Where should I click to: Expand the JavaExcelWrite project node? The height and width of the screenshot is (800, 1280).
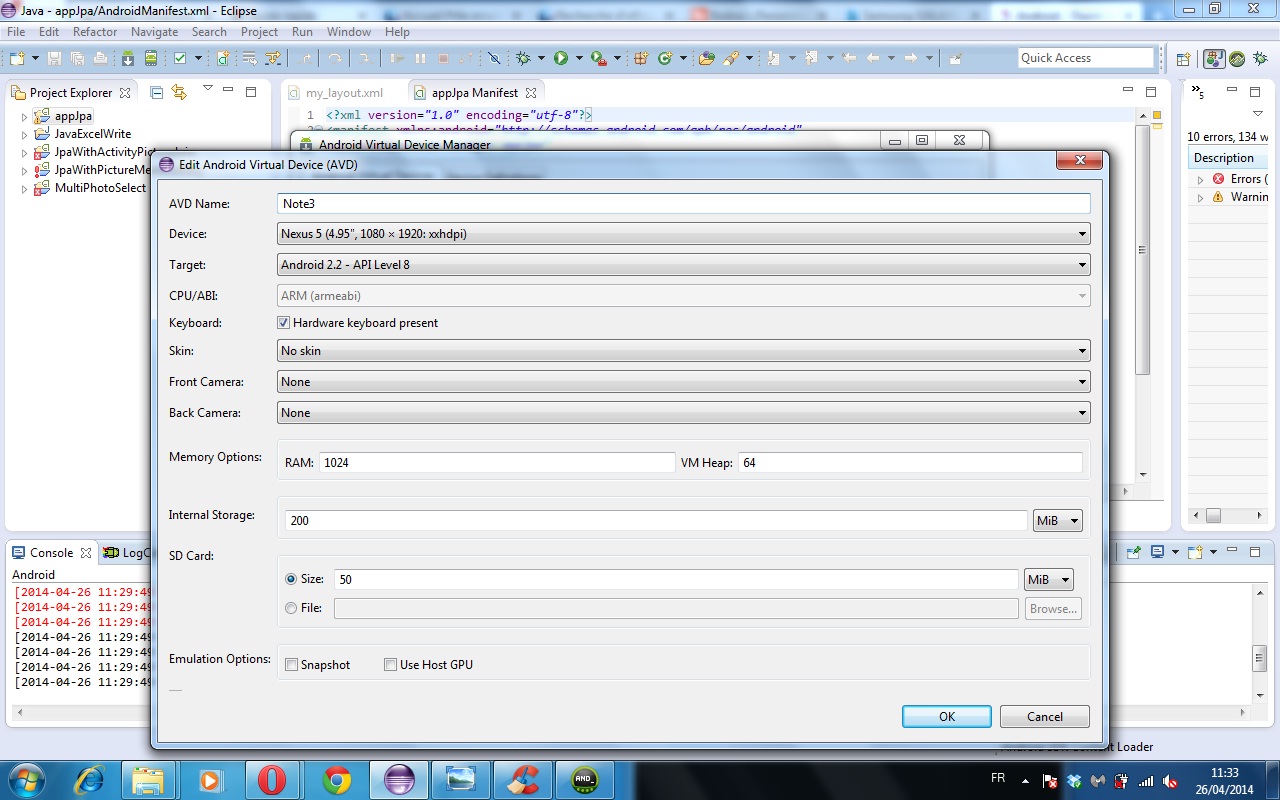coord(25,134)
